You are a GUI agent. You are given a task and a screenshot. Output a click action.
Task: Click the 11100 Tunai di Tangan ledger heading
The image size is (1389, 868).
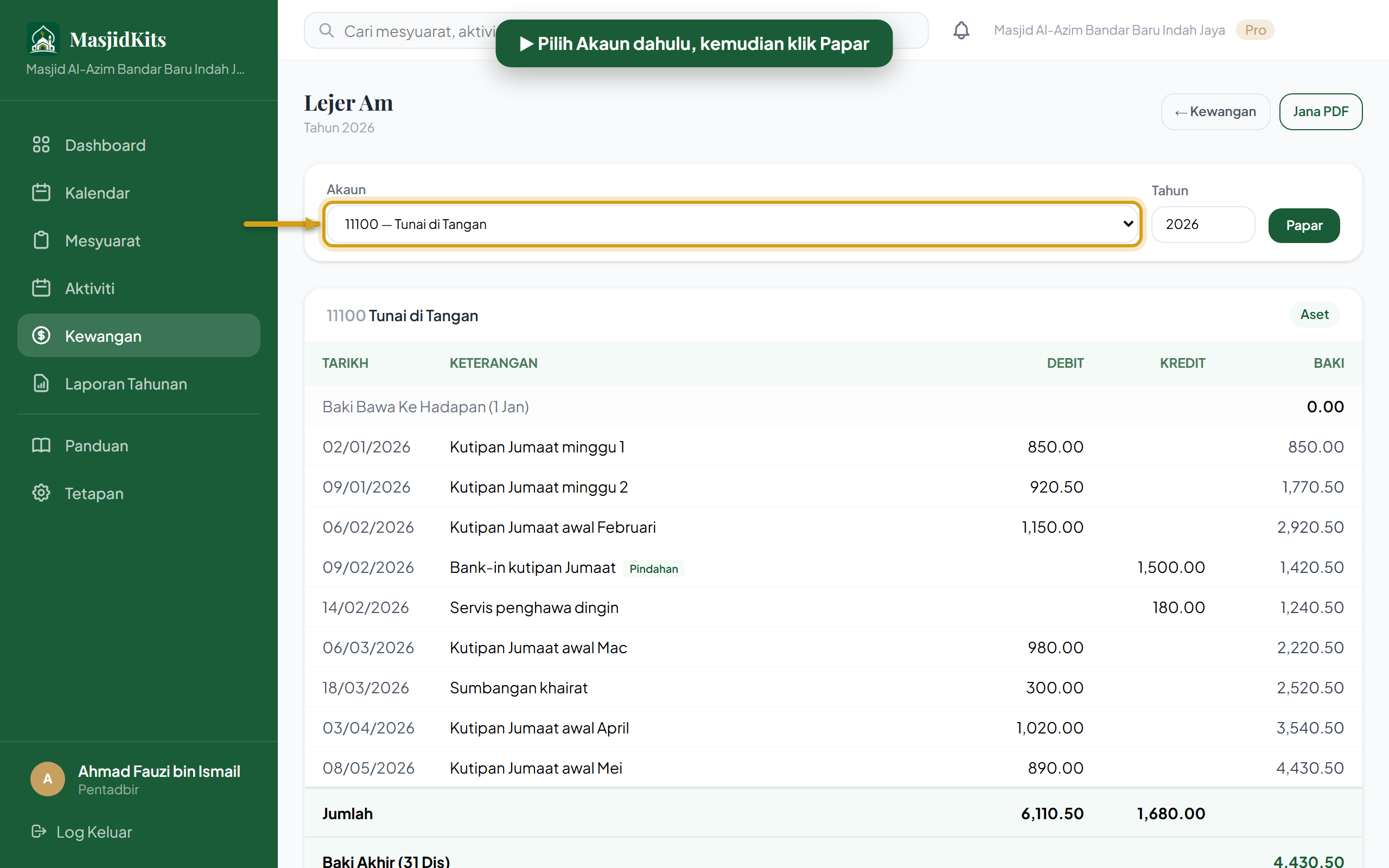pyautogui.click(x=403, y=315)
